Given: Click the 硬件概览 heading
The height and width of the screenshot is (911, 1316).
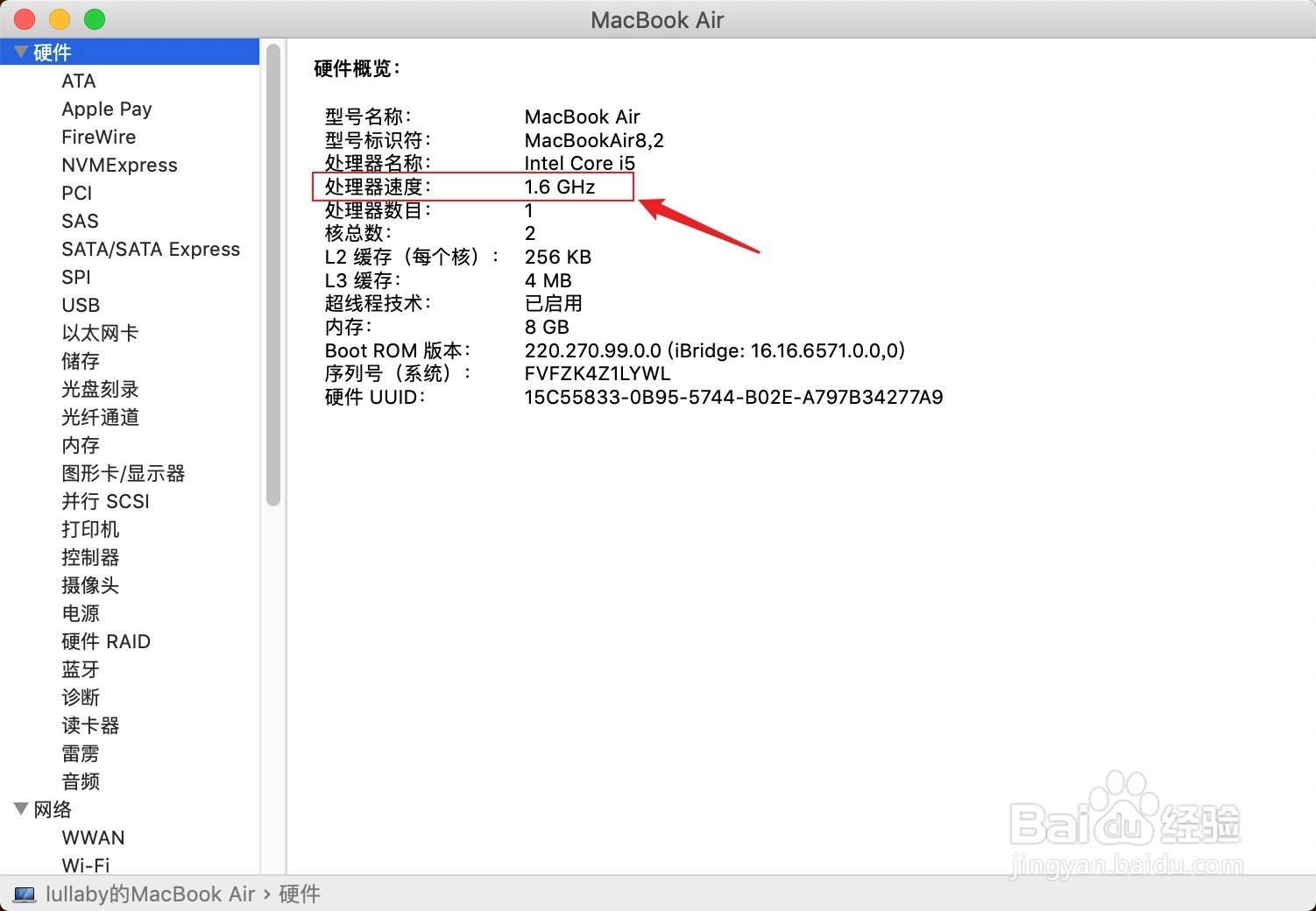Looking at the screenshot, I should coord(357,68).
